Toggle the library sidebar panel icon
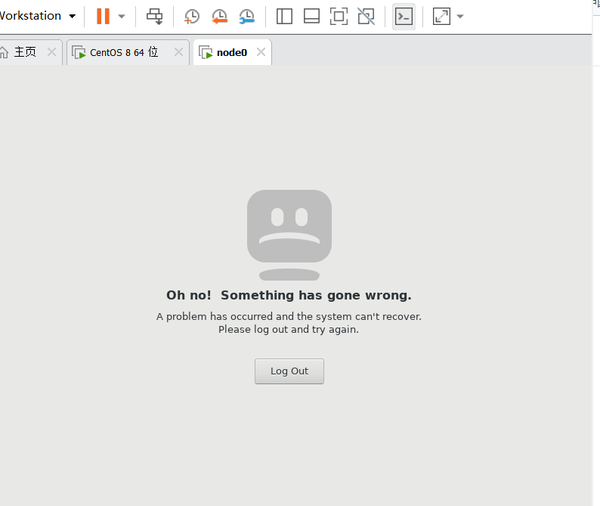 click(284, 16)
